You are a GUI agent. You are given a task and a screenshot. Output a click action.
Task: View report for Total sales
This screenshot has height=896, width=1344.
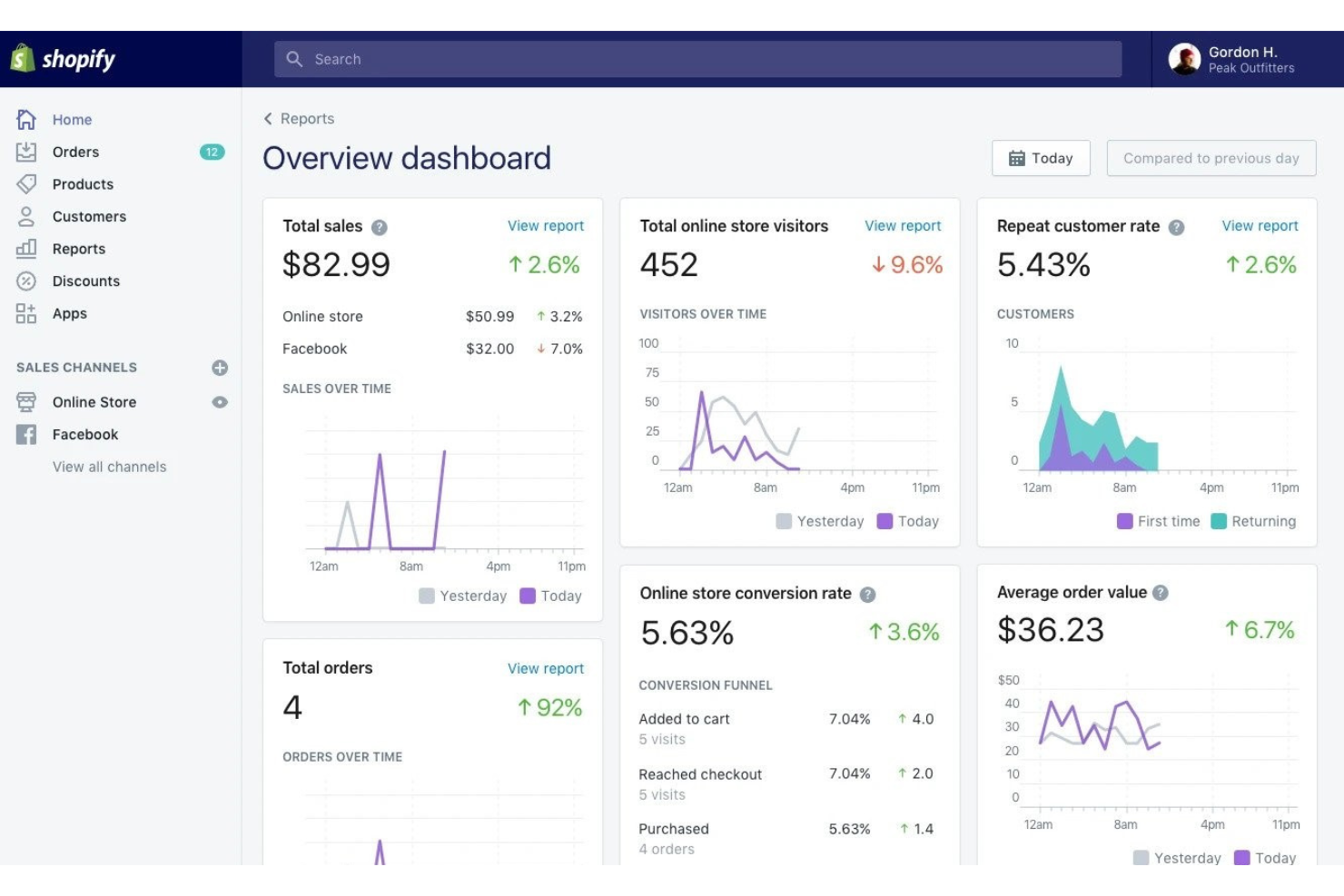click(x=546, y=226)
